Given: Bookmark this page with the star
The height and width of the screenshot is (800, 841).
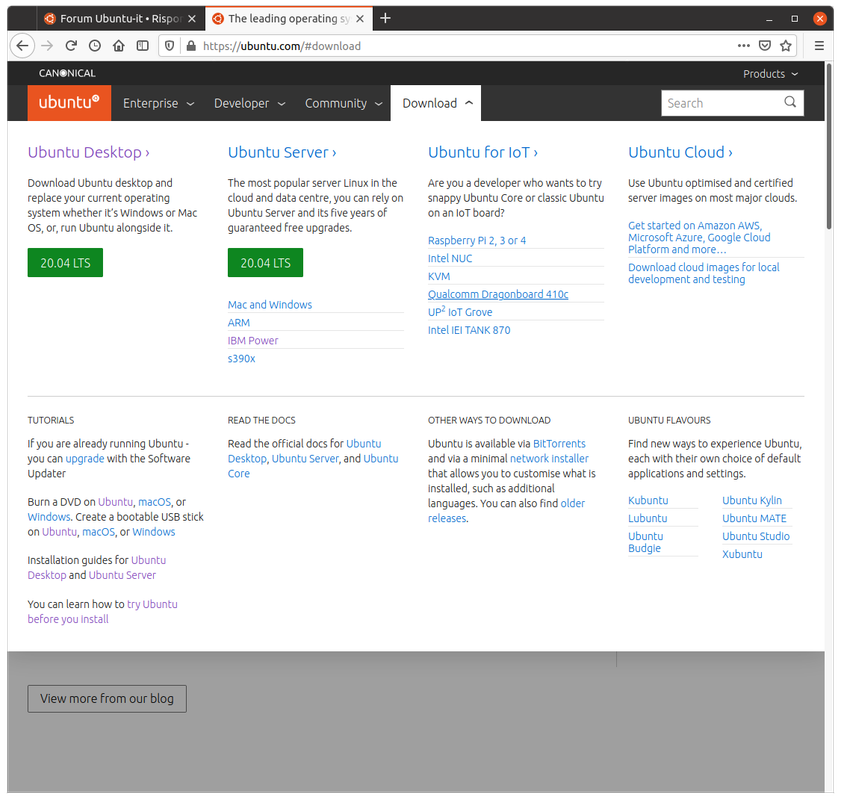Looking at the screenshot, I should (786, 46).
